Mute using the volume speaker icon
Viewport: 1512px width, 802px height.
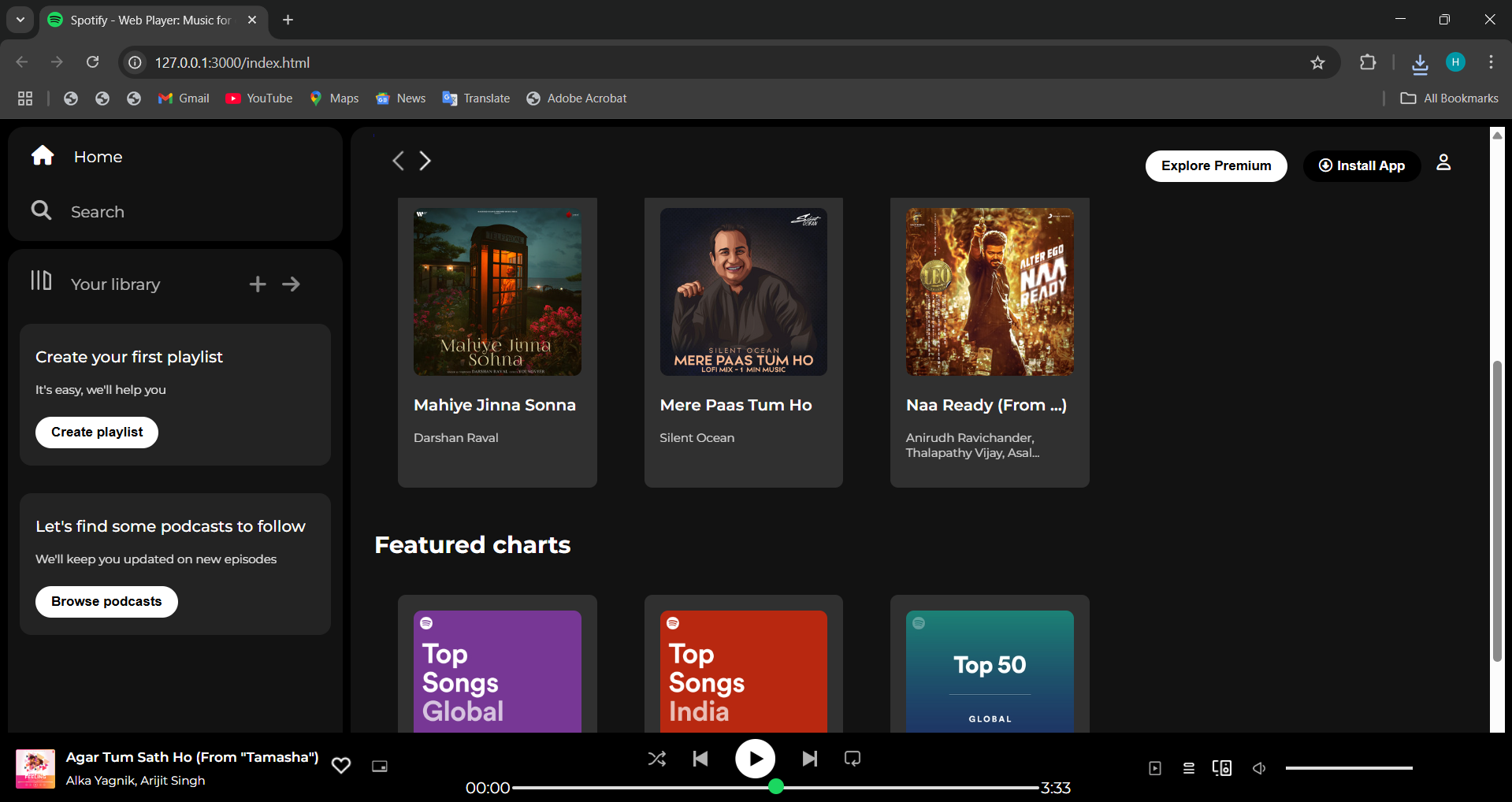click(1259, 768)
